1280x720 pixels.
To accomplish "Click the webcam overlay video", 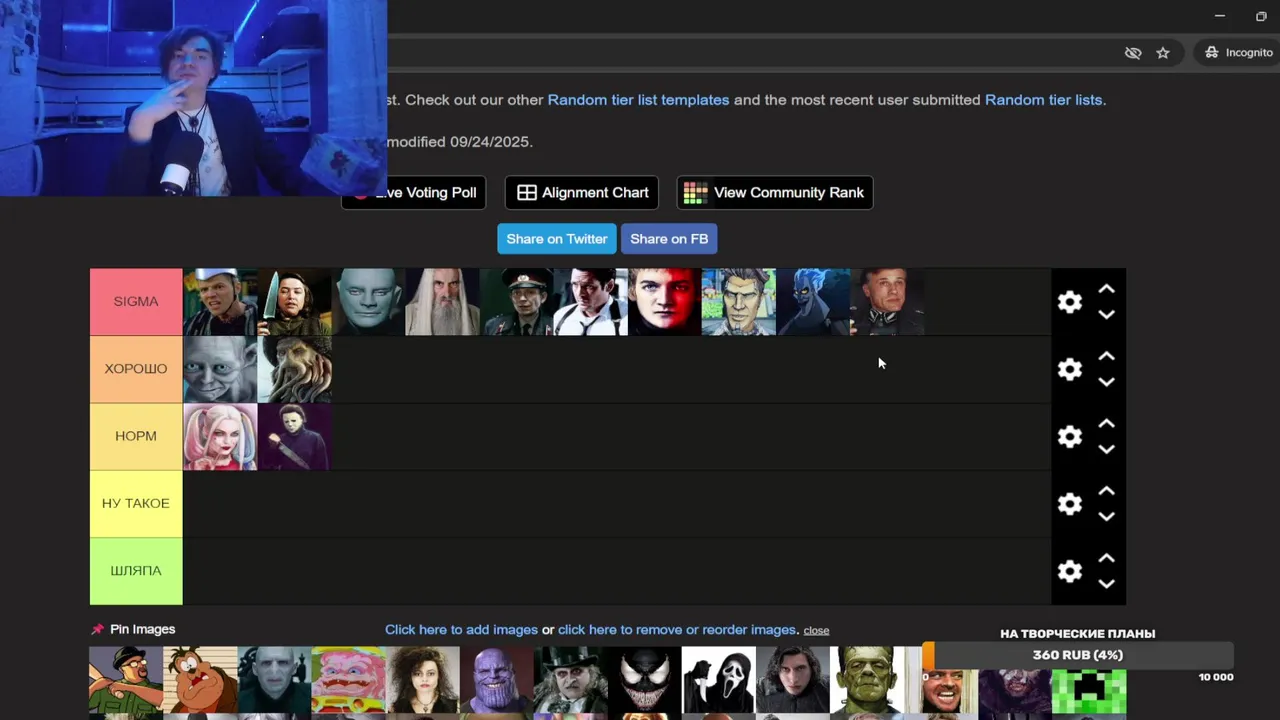I will (x=193, y=97).
